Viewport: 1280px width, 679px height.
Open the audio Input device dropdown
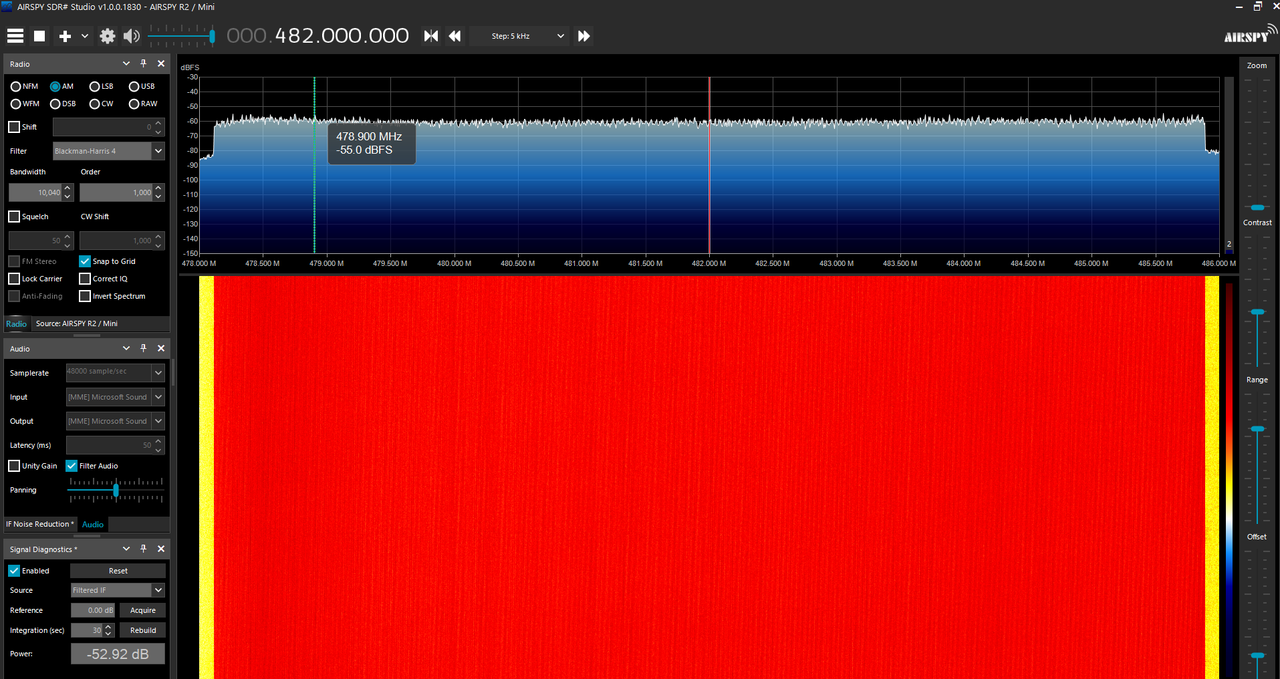tap(115, 397)
